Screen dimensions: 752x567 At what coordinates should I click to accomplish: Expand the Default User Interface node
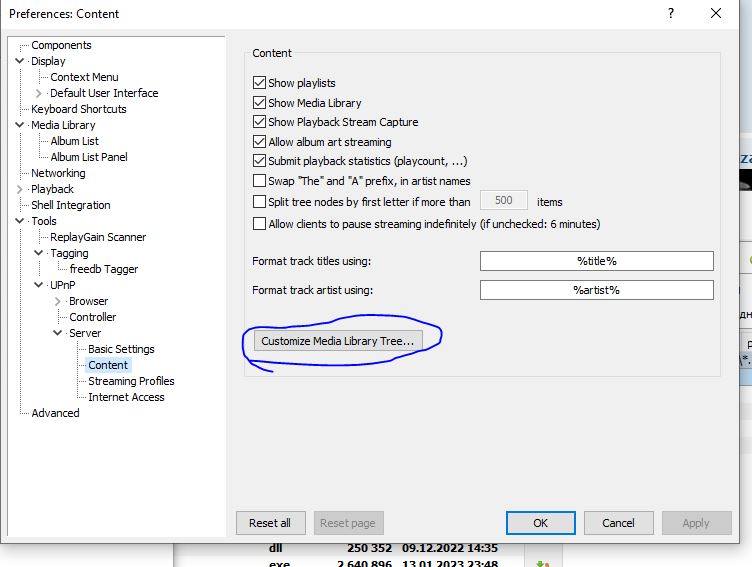(x=39, y=93)
